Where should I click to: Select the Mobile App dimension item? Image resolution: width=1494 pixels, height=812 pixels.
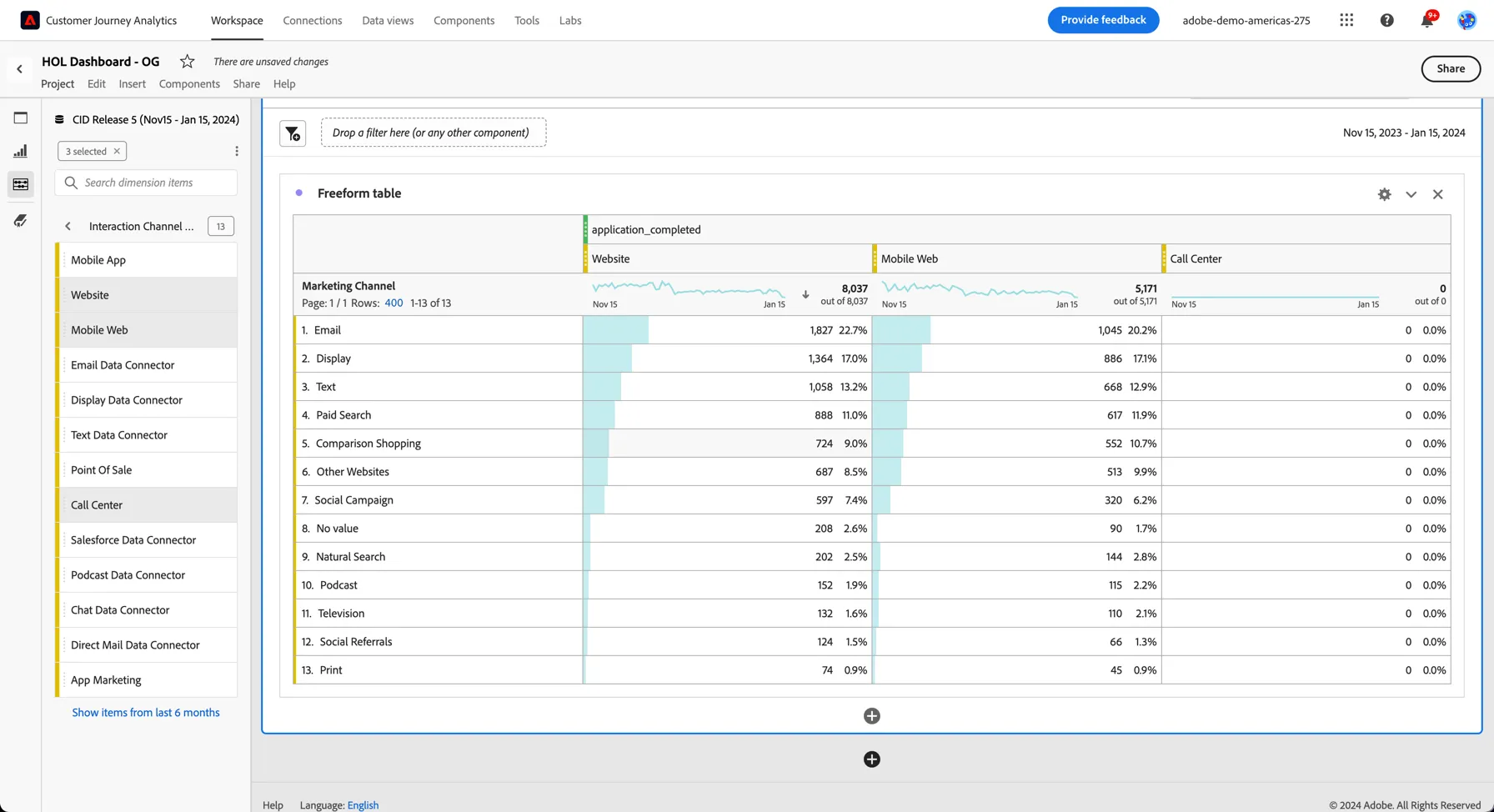pos(147,260)
